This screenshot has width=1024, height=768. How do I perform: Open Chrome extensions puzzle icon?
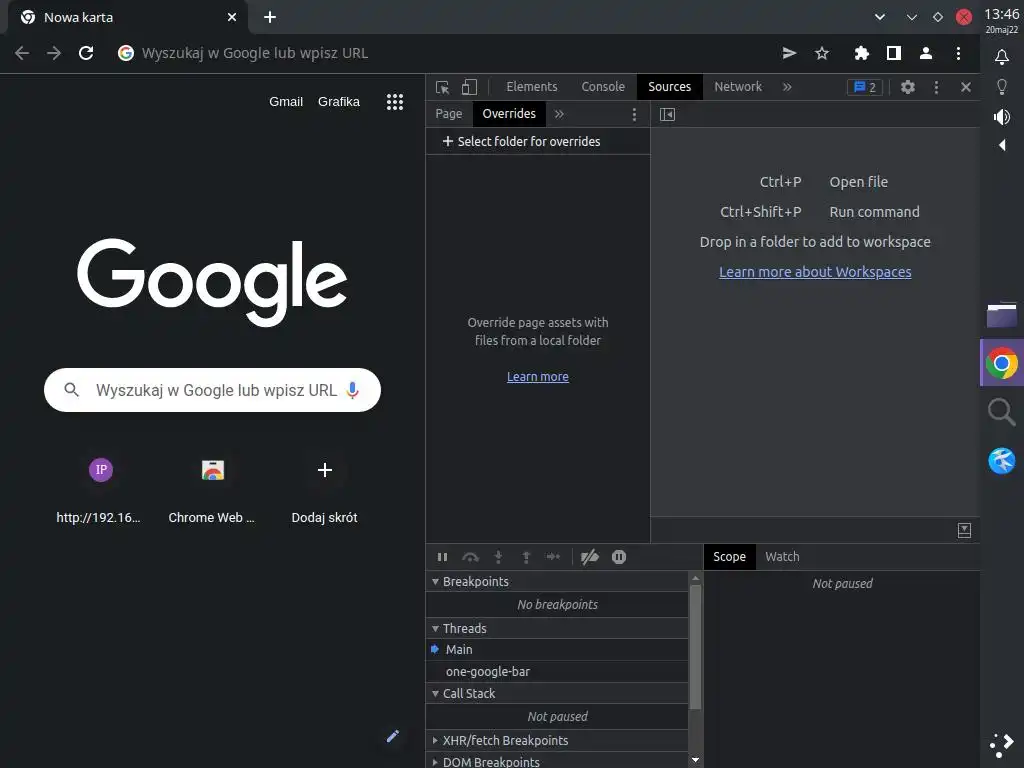[861, 53]
